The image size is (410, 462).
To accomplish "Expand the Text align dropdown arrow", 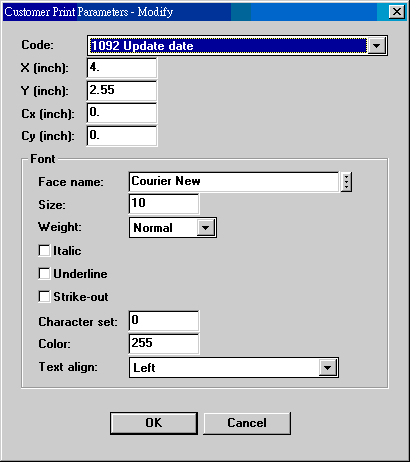I will pyautogui.click(x=328, y=368).
